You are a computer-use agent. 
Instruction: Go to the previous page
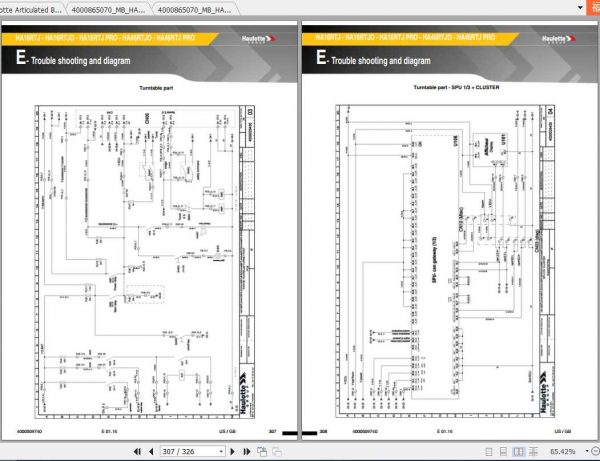(x=151, y=452)
